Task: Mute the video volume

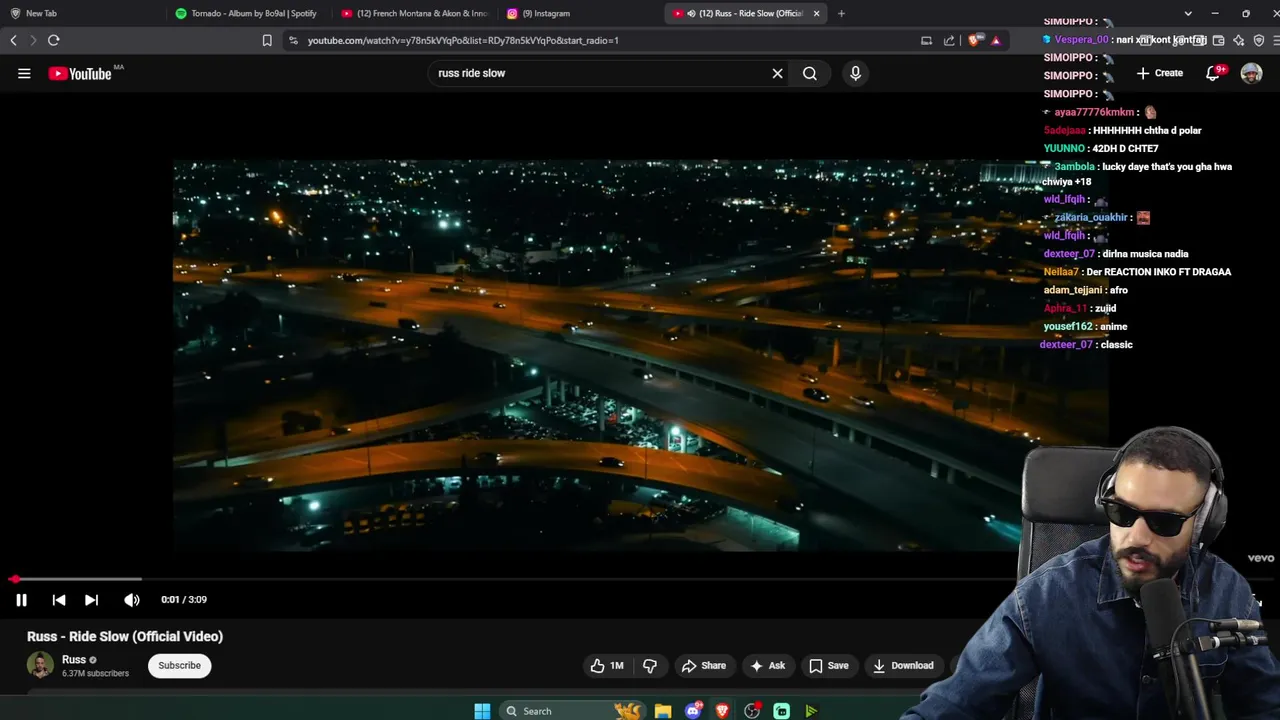Action: [132, 600]
